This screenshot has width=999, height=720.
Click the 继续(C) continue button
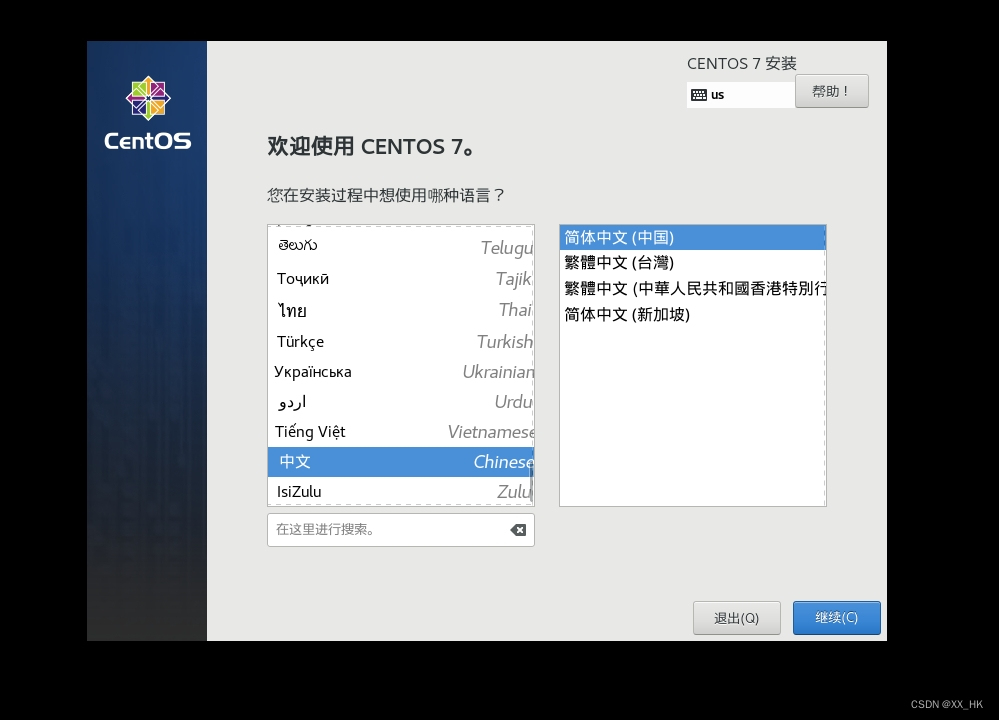[x=837, y=617]
